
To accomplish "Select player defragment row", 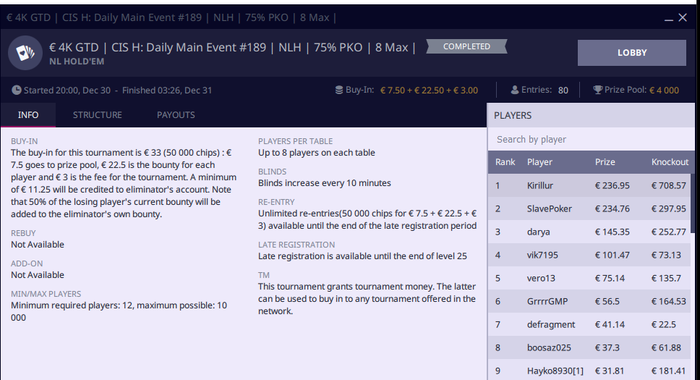I will [589, 325].
